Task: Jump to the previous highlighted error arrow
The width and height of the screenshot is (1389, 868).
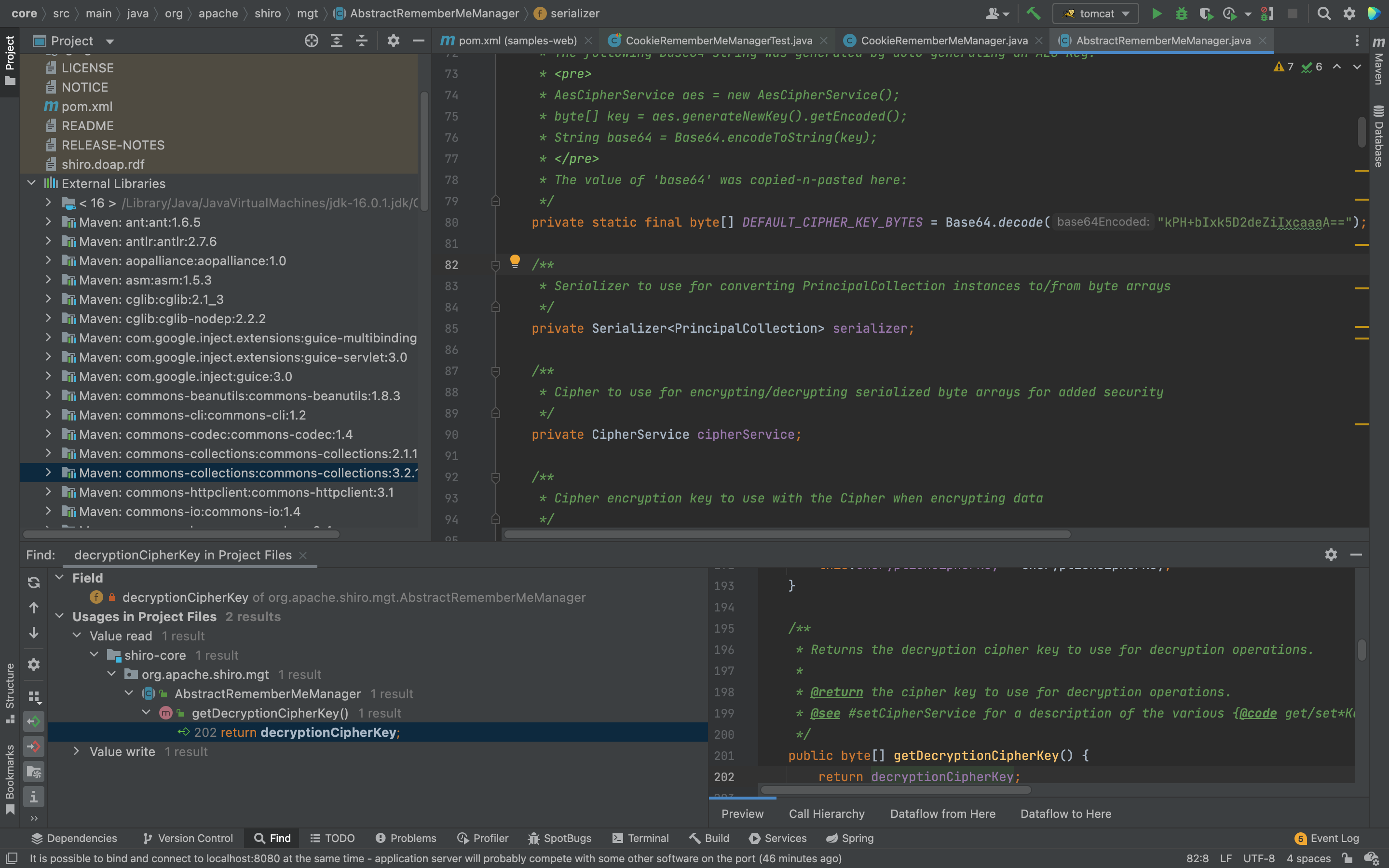Action: coord(1337,67)
